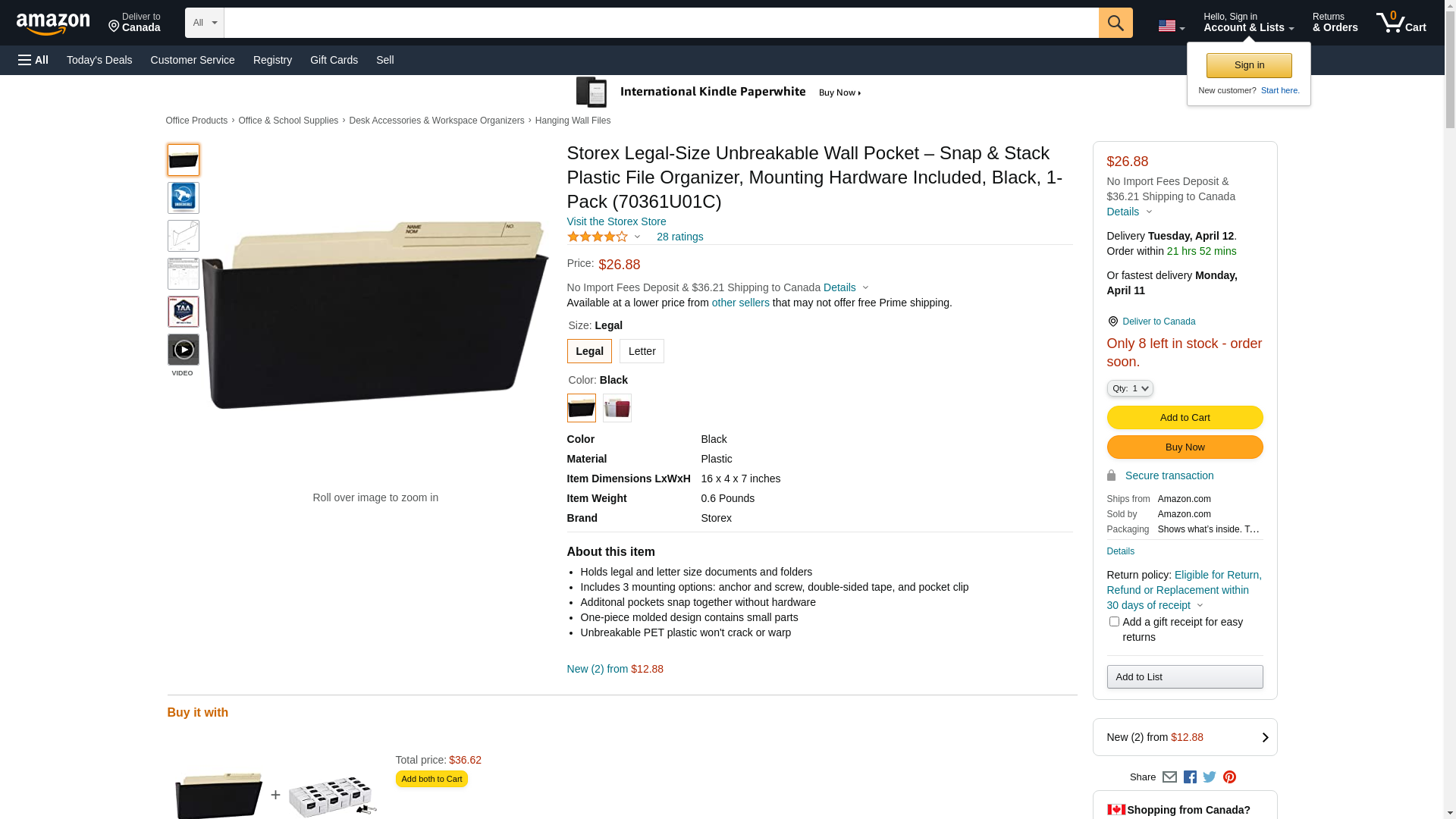1456x819 pixels.
Task: Select the Letter size option
Action: click(642, 352)
